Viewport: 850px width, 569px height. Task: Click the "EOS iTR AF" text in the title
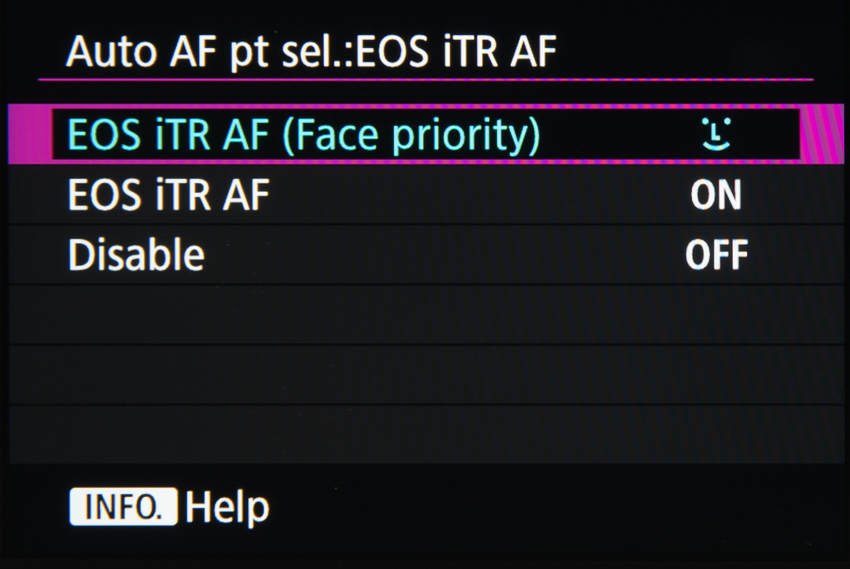[x=455, y=52]
